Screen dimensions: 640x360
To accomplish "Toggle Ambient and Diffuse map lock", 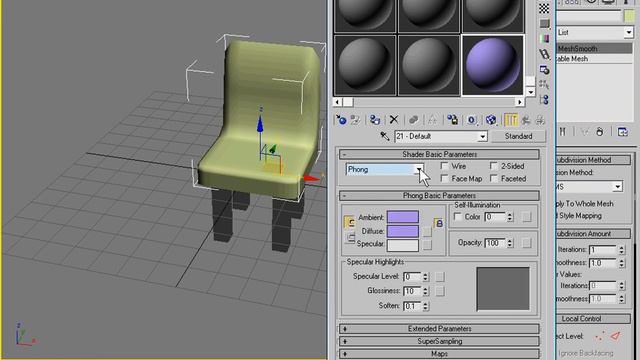I will (439, 223).
